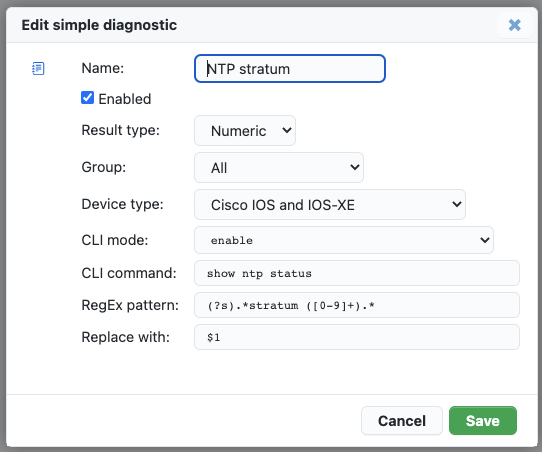542x452 pixels.
Task: Click the 'Edit simple diagnostic' dialog title
Action: coord(99,25)
